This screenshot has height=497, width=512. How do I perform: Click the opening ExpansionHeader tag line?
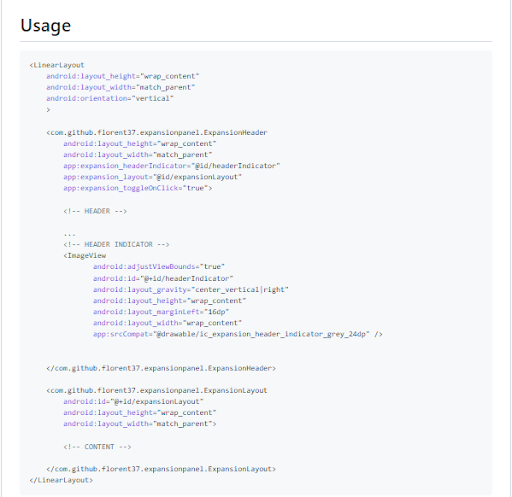point(157,133)
